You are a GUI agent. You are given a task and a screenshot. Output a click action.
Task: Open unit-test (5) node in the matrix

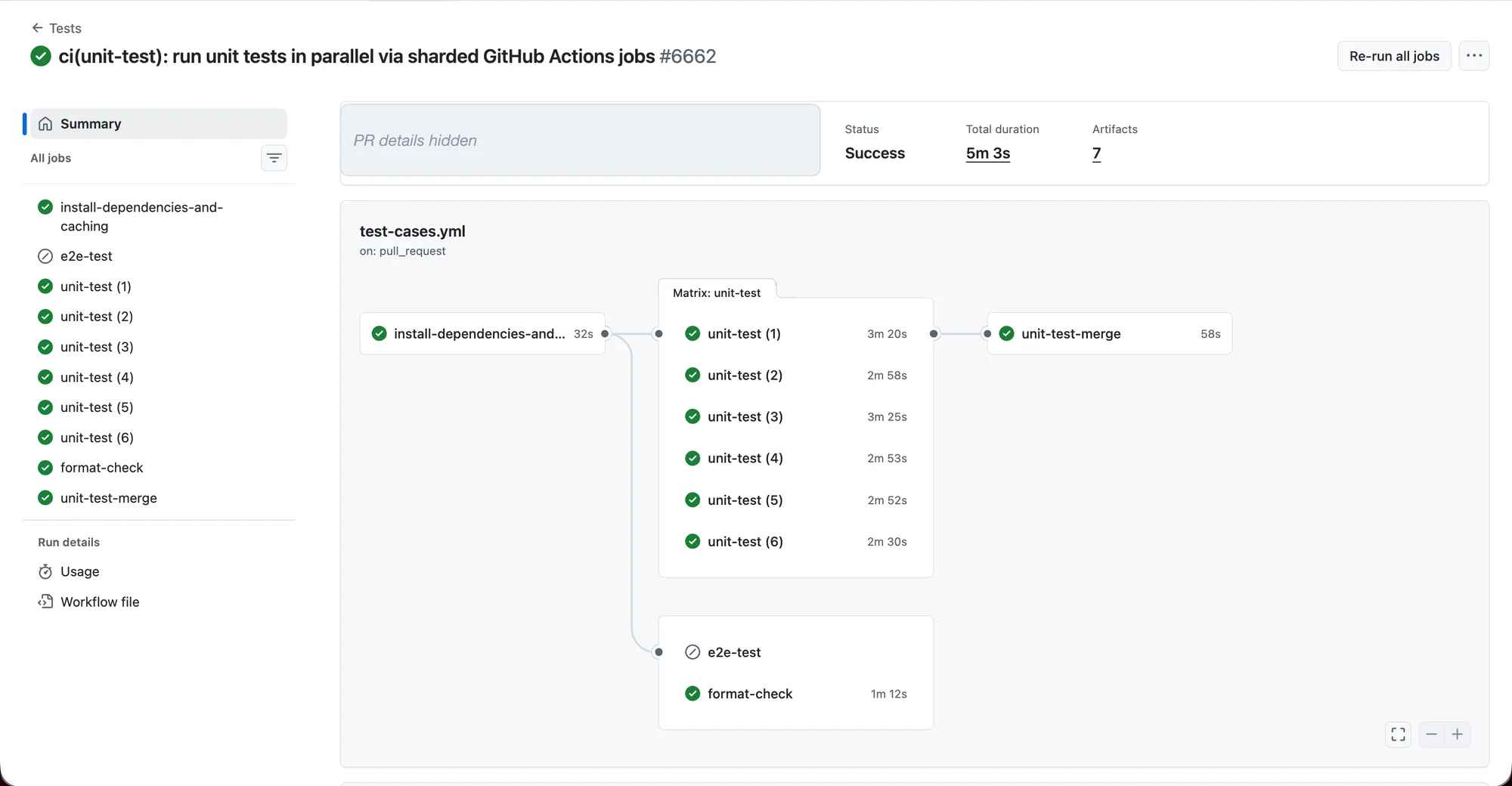point(796,500)
